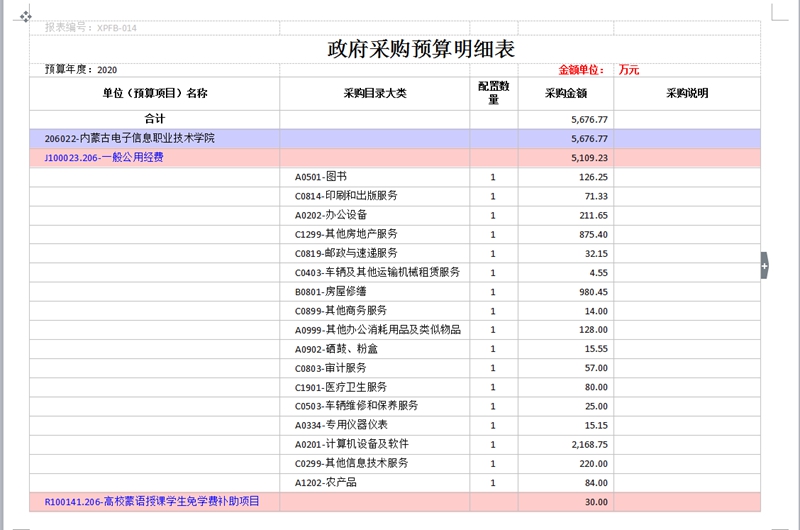Click the 预算年度：2020 field

[81, 70]
